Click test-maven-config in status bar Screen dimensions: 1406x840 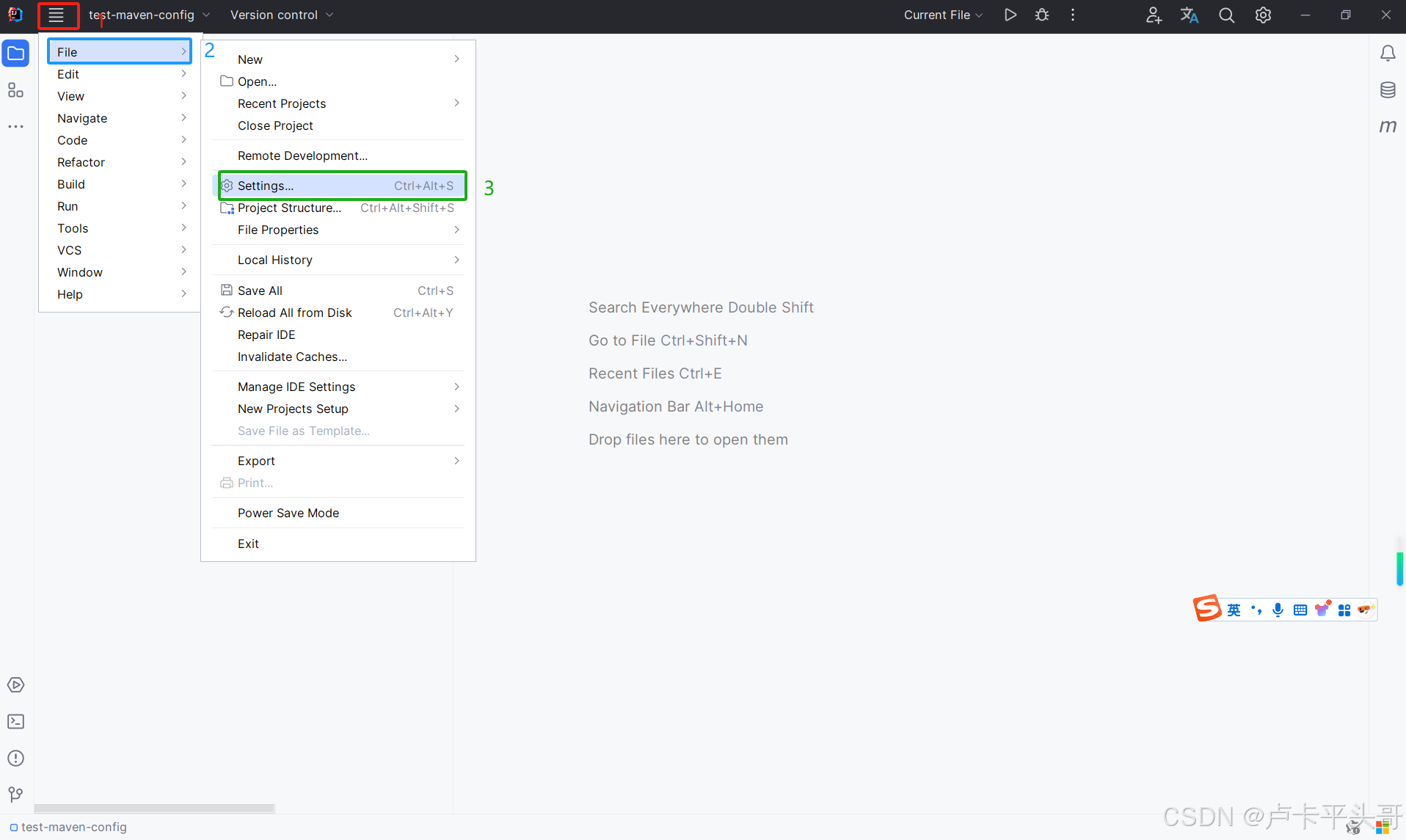point(68,827)
